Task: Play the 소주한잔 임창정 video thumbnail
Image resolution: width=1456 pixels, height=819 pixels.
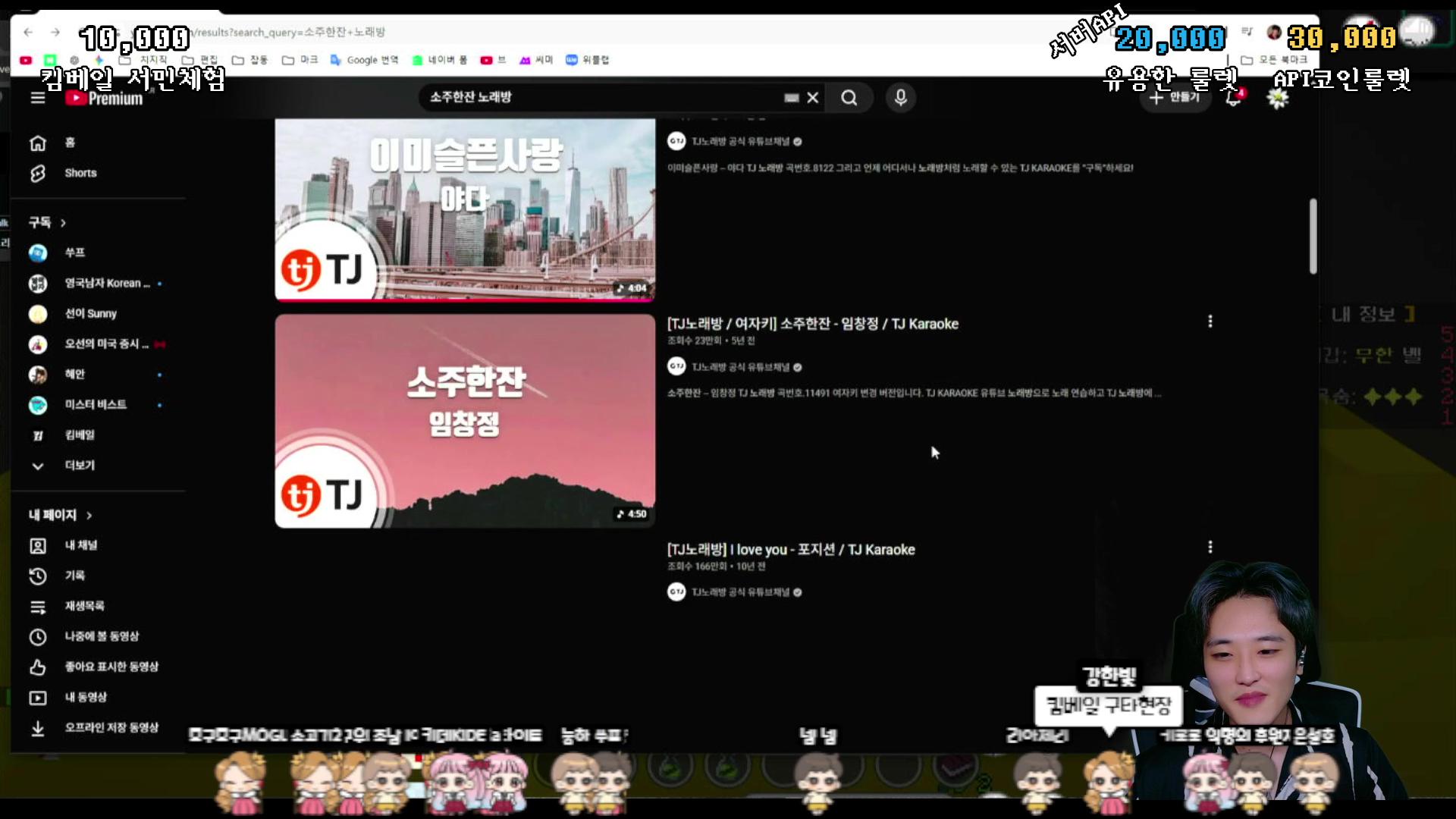Action: pos(465,421)
